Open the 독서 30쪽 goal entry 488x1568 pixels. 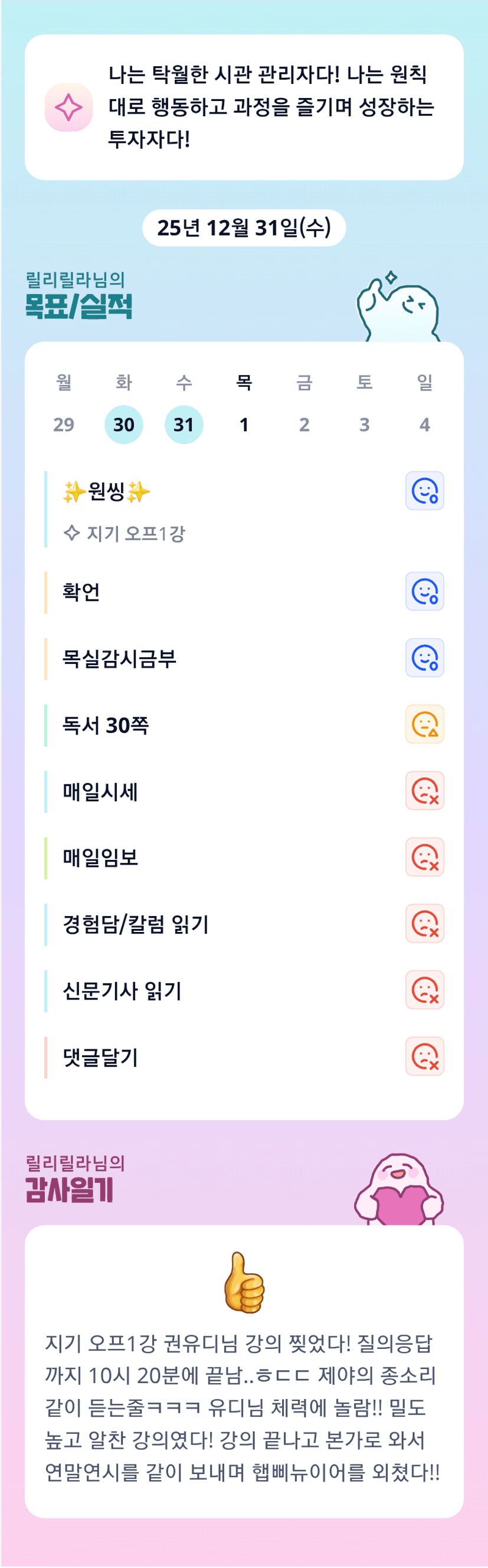click(x=106, y=725)
